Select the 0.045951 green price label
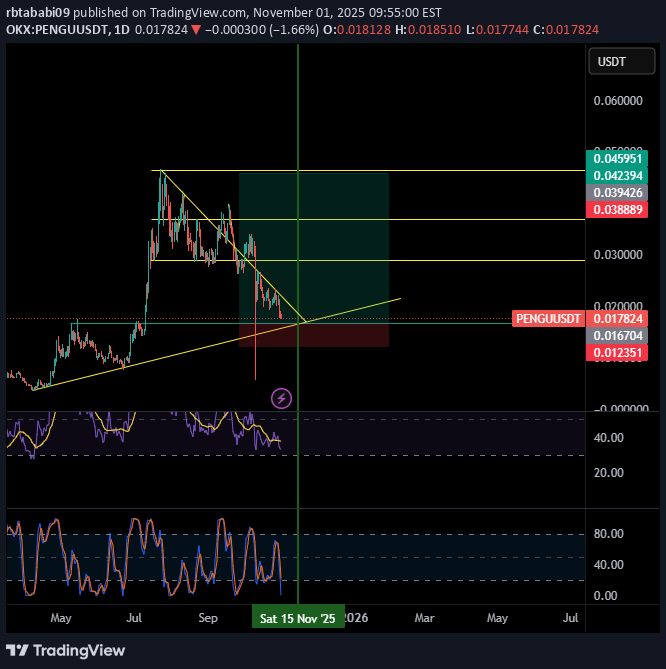 click(619, 158)
